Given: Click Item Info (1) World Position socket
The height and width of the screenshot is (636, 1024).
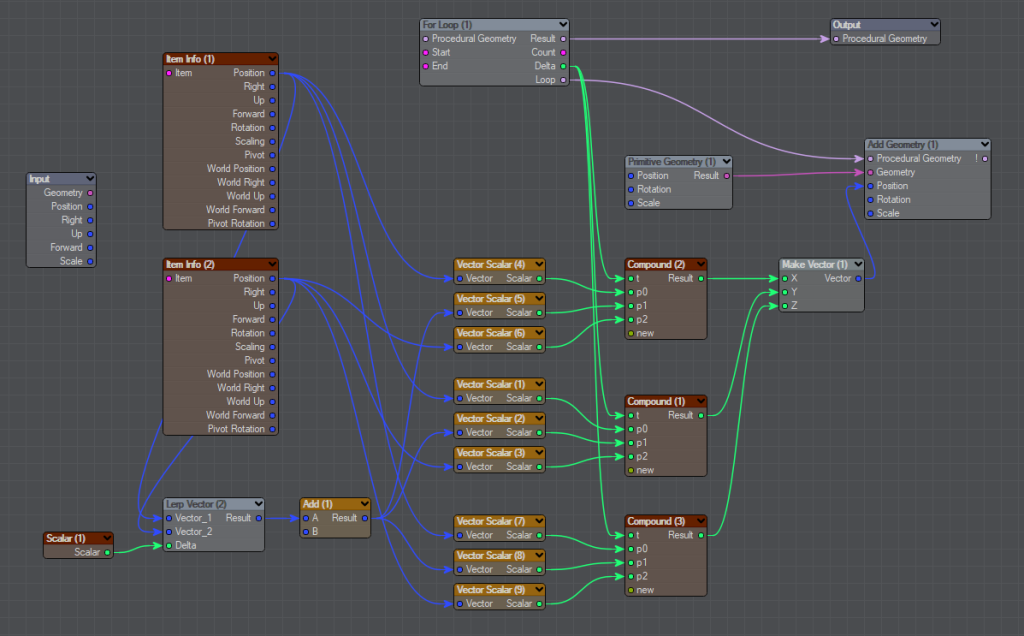Looking at the screenshot, I should point(272,169).
